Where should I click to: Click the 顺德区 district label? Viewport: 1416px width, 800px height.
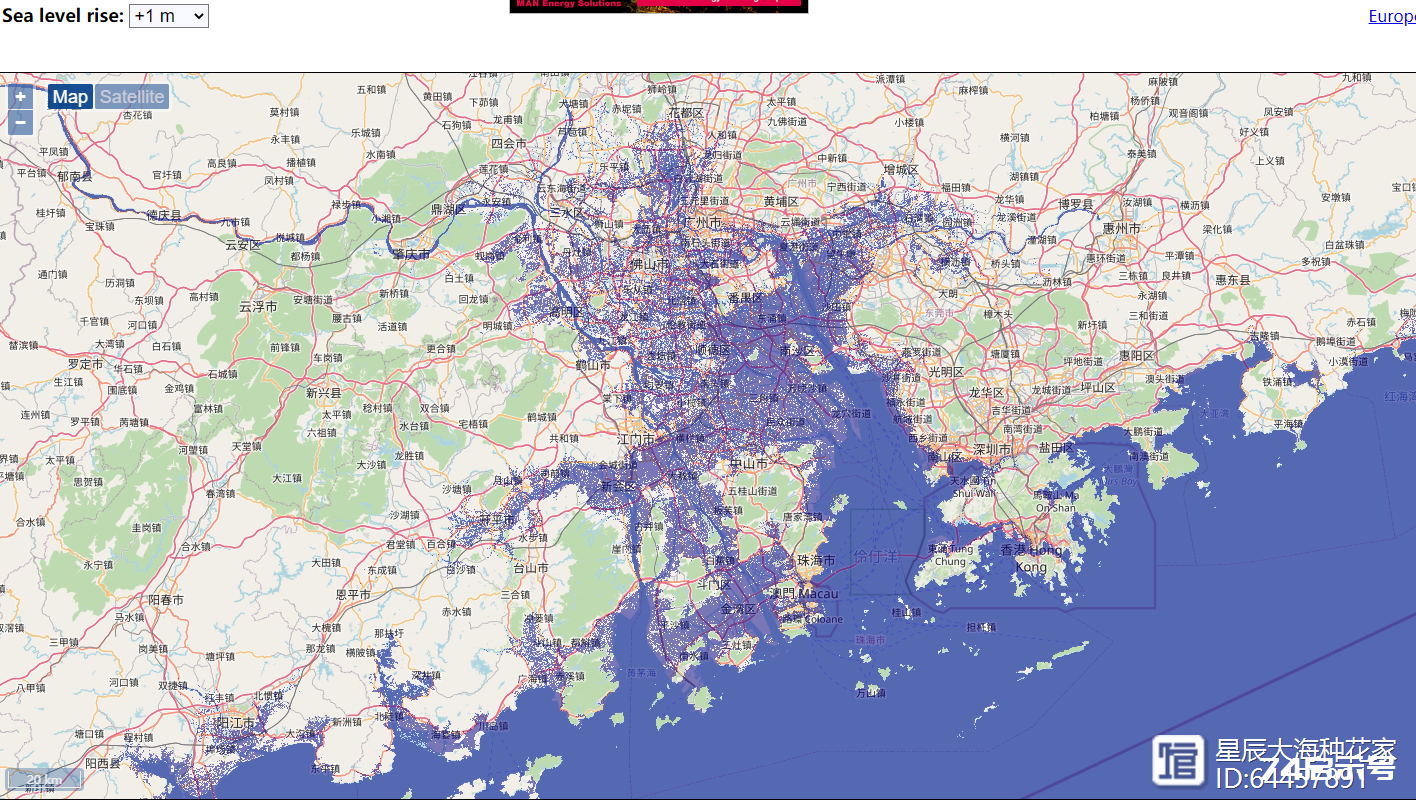712,350
